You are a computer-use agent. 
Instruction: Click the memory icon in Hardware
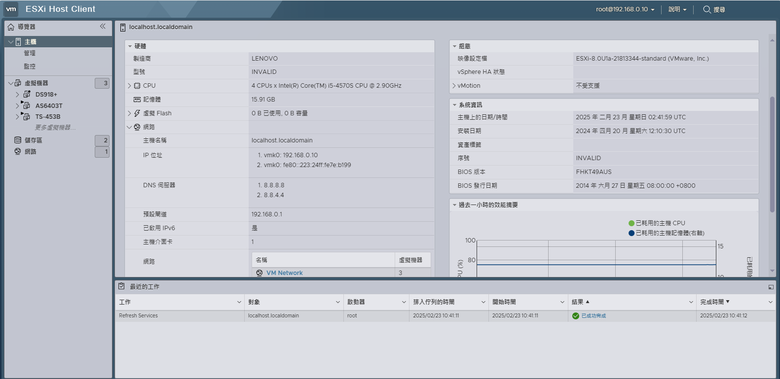[137, 99]
